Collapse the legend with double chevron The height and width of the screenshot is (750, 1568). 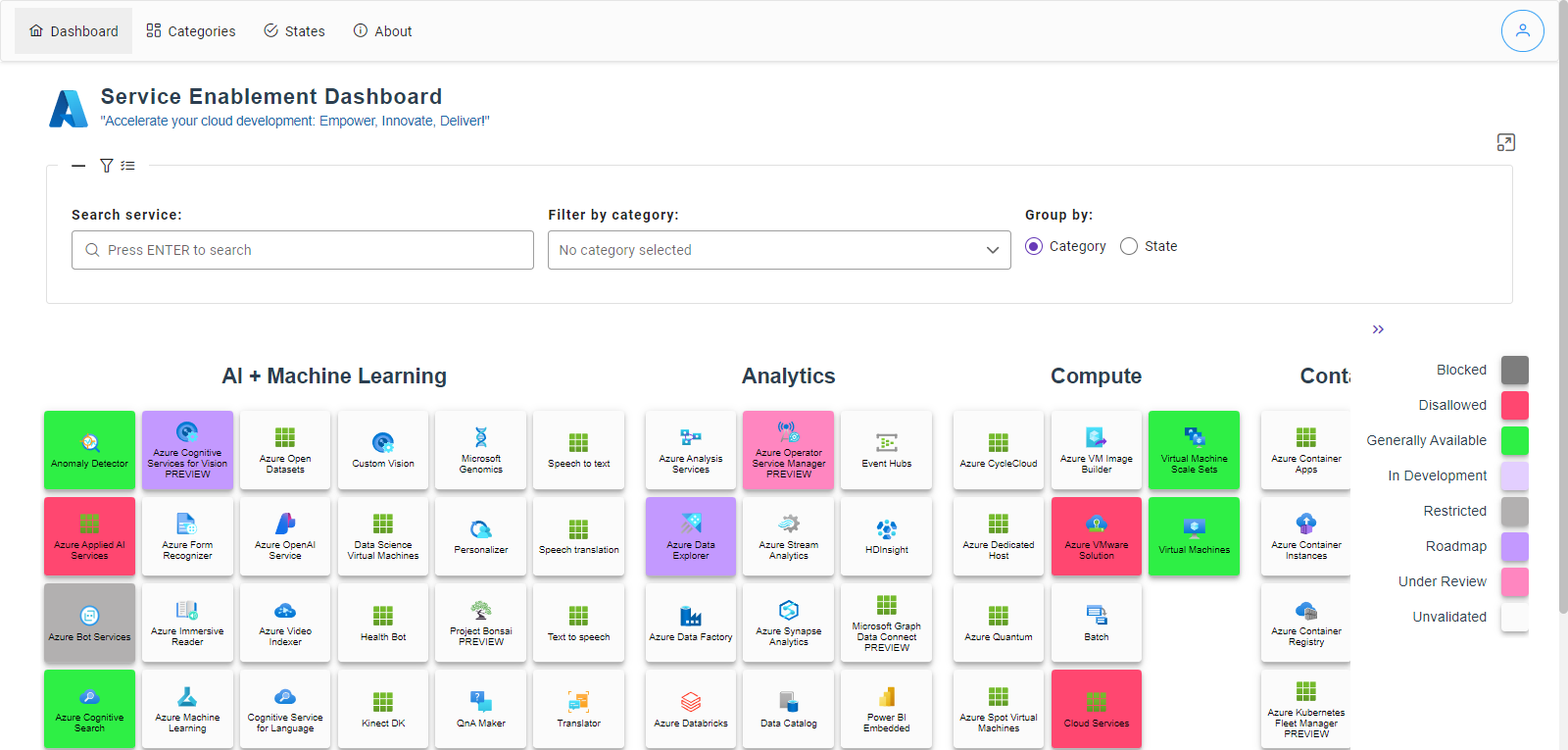coord(1378,329)
